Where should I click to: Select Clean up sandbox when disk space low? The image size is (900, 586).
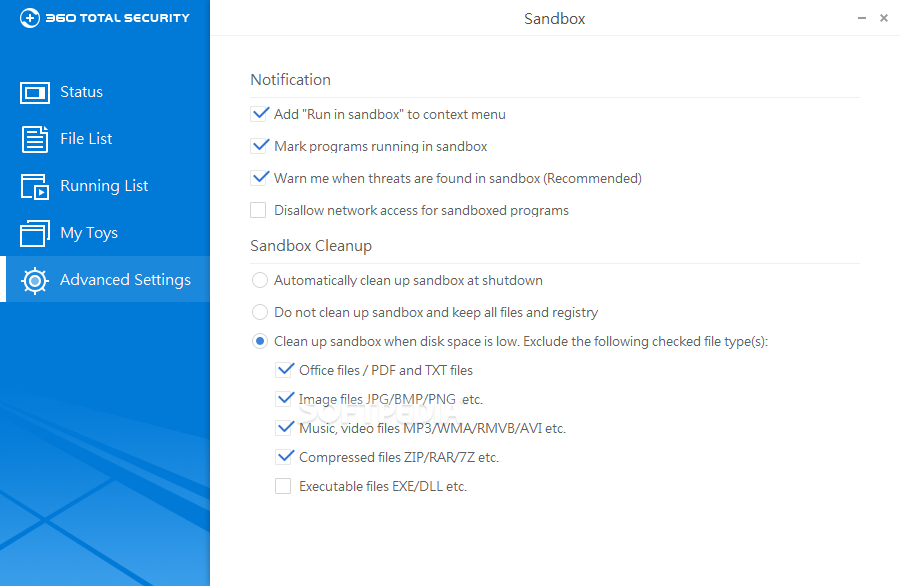260,341
